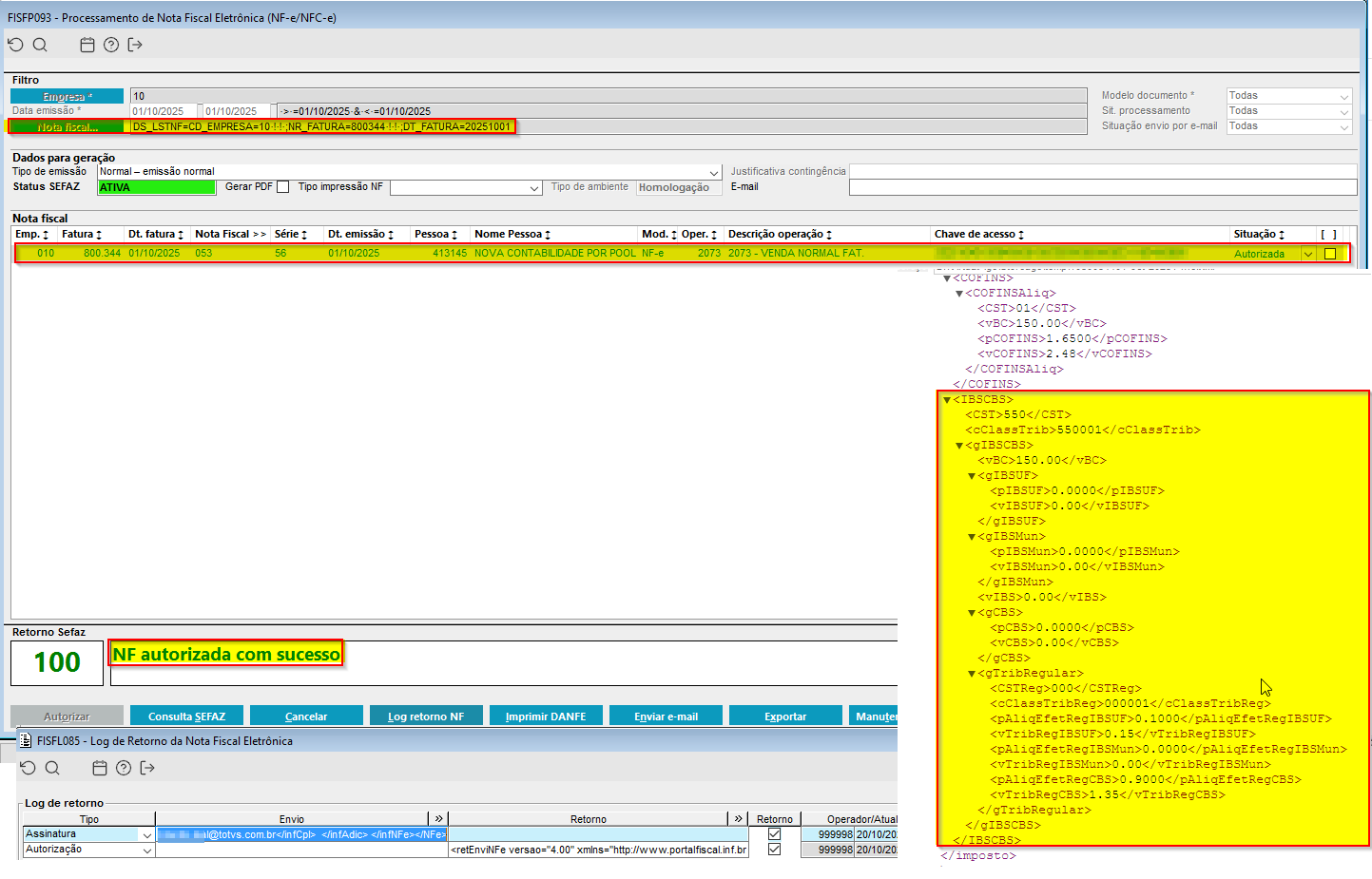The width and height of the screenshot is (1372, 879).
Task: Click exit icon in FISFP093 toolbar
Action: (x=135, y=45)
